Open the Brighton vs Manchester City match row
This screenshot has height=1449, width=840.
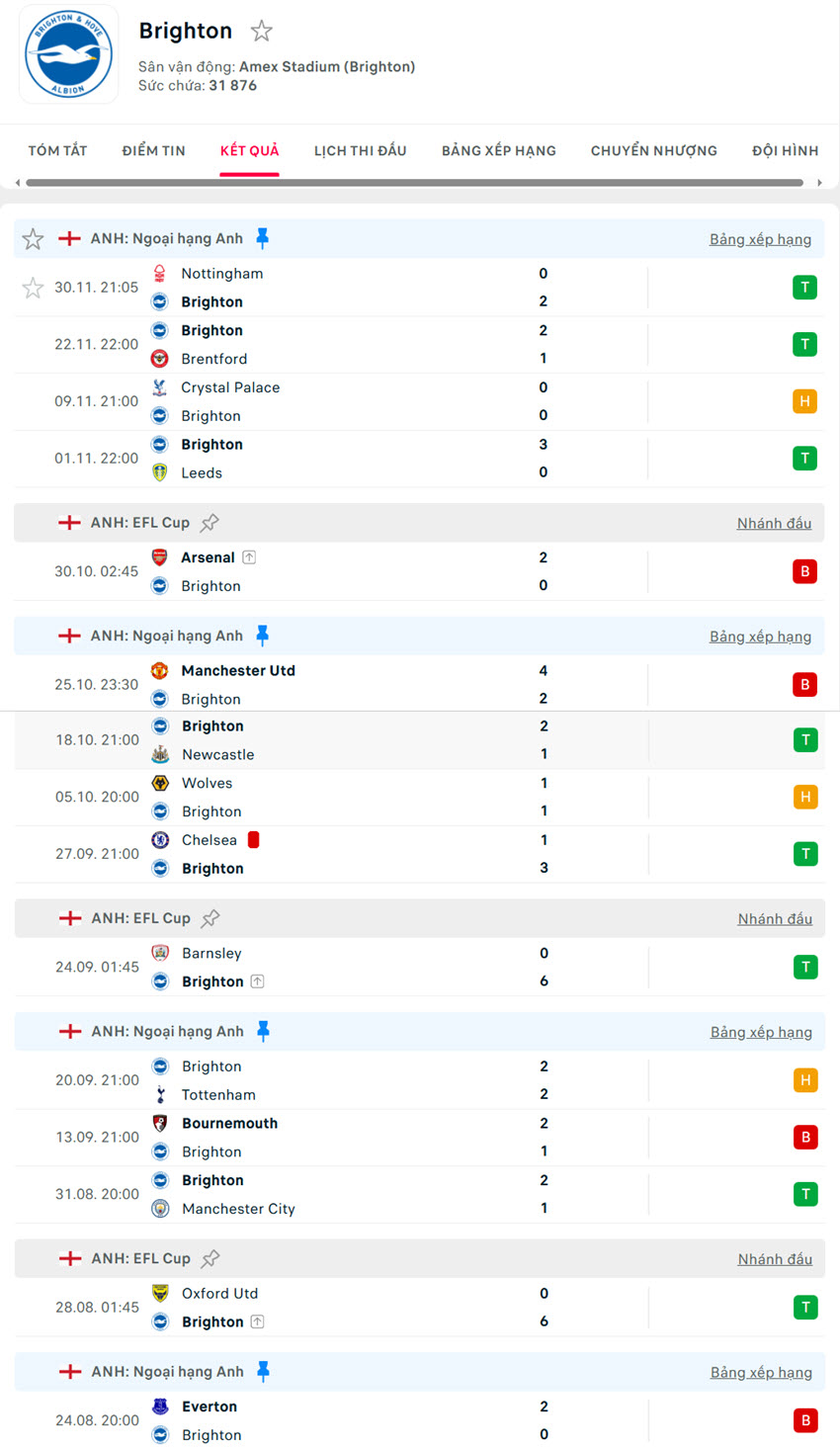point(395,1194)
